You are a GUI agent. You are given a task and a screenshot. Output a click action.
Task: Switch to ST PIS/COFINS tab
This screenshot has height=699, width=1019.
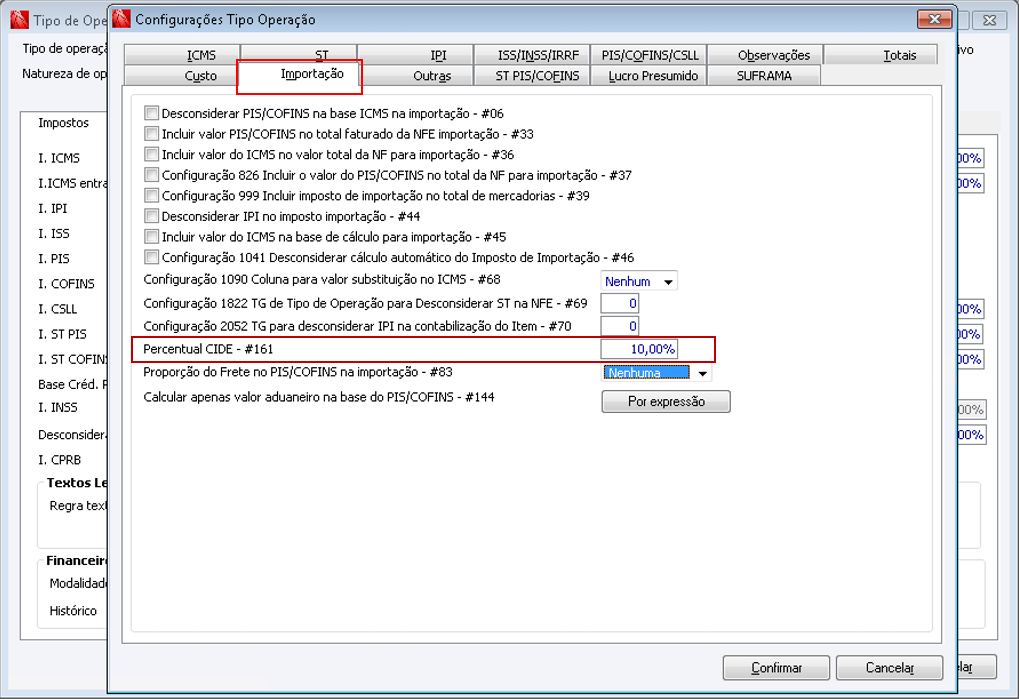click(x=532, y=75)
